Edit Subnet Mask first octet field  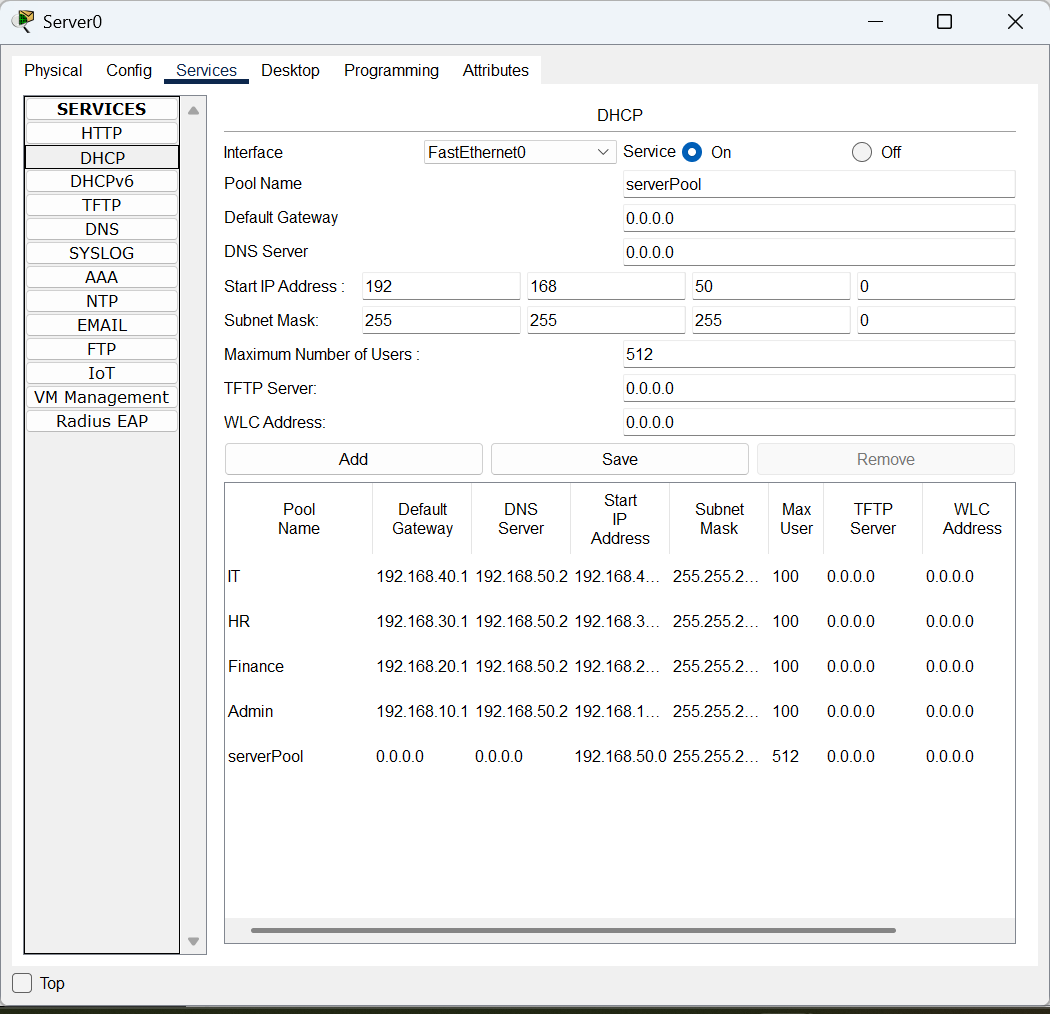pyautogui.click(x=441, y=320)
